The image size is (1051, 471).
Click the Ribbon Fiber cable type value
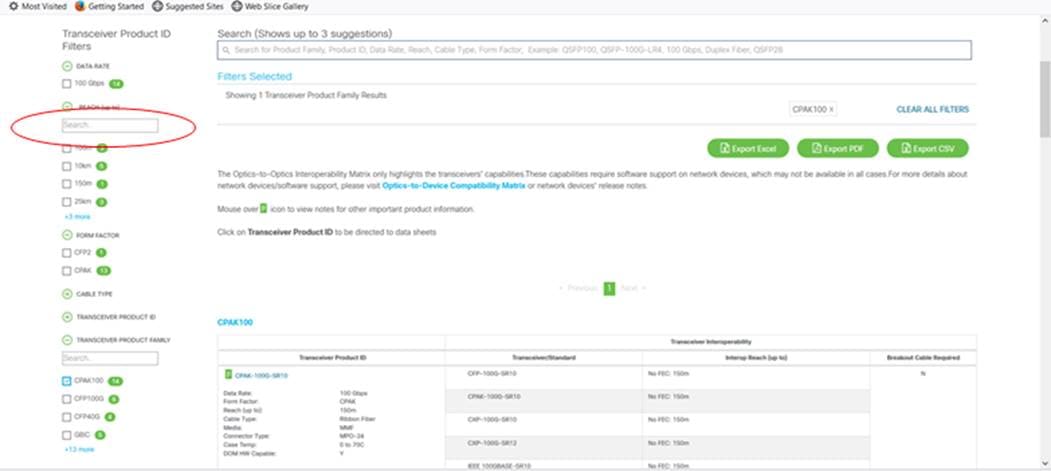(357, 419)
